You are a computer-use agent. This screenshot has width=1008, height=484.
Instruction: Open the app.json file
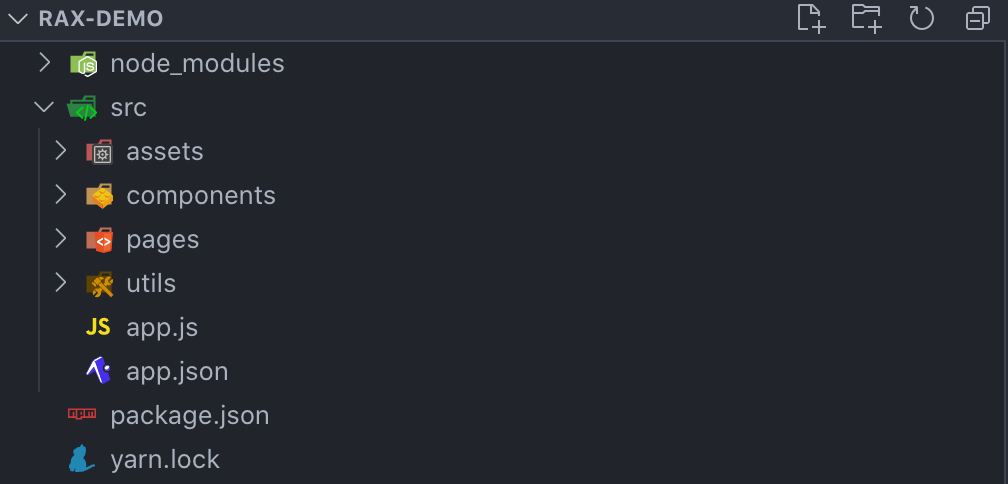coord(177,372)
